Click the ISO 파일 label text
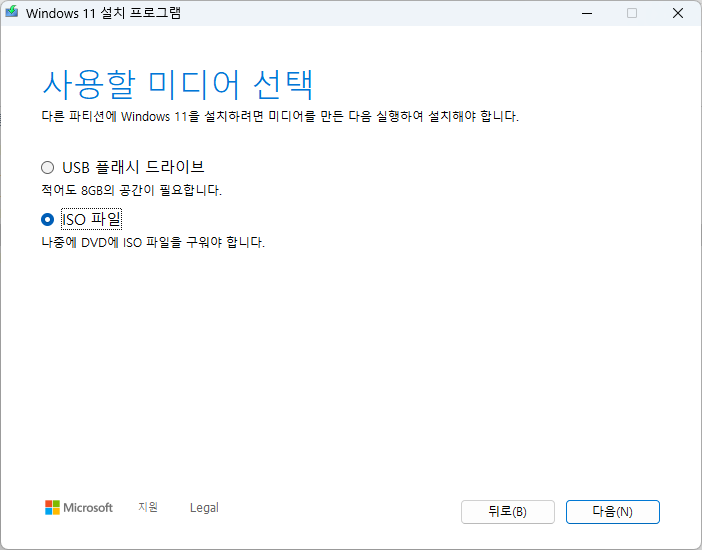This screenshot has width=702, height=550. point(91,219)
